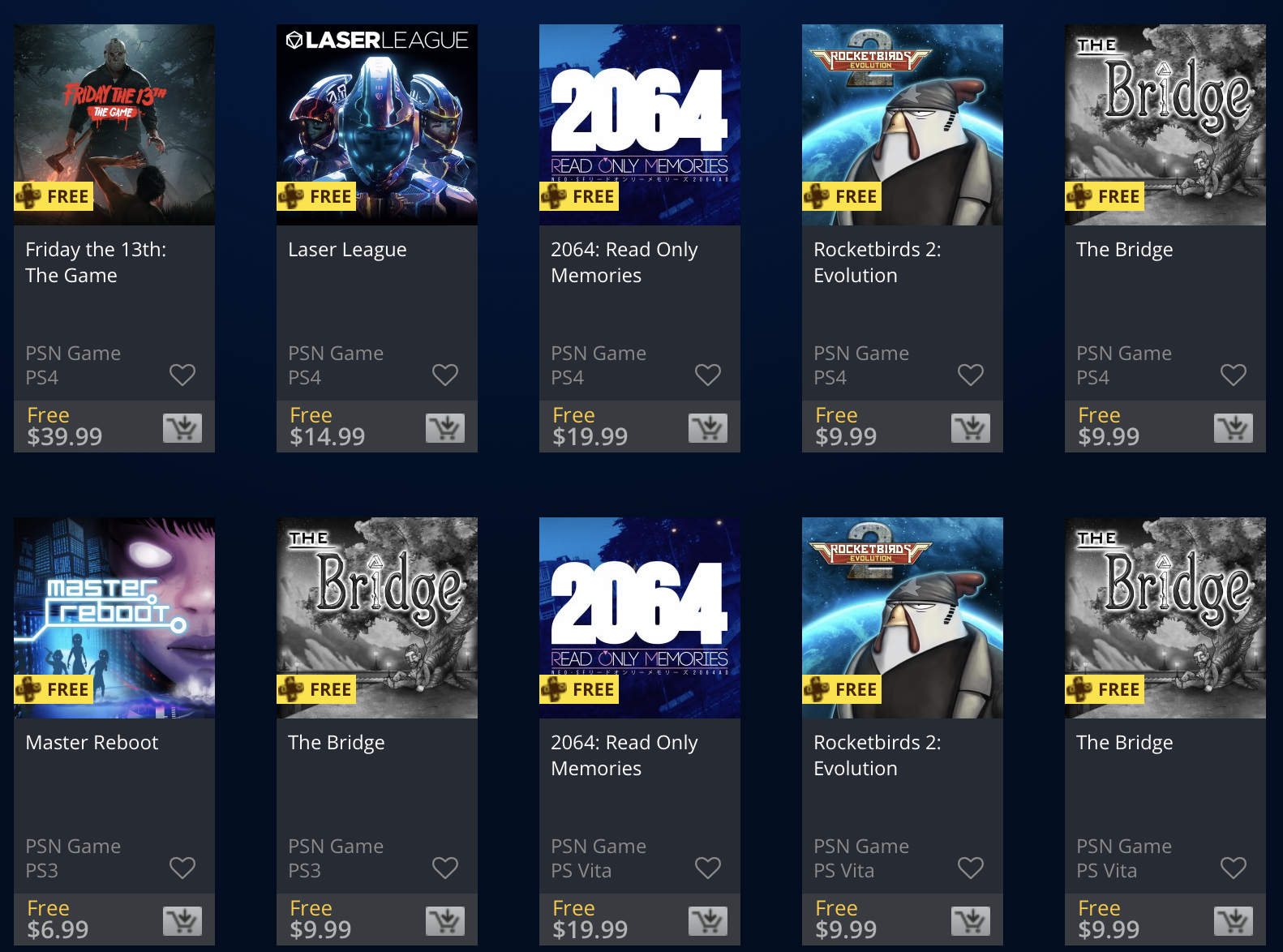Add PS Vita The Bridge to cart
Screen dimensions: 1283x952
coord(1234,920)
